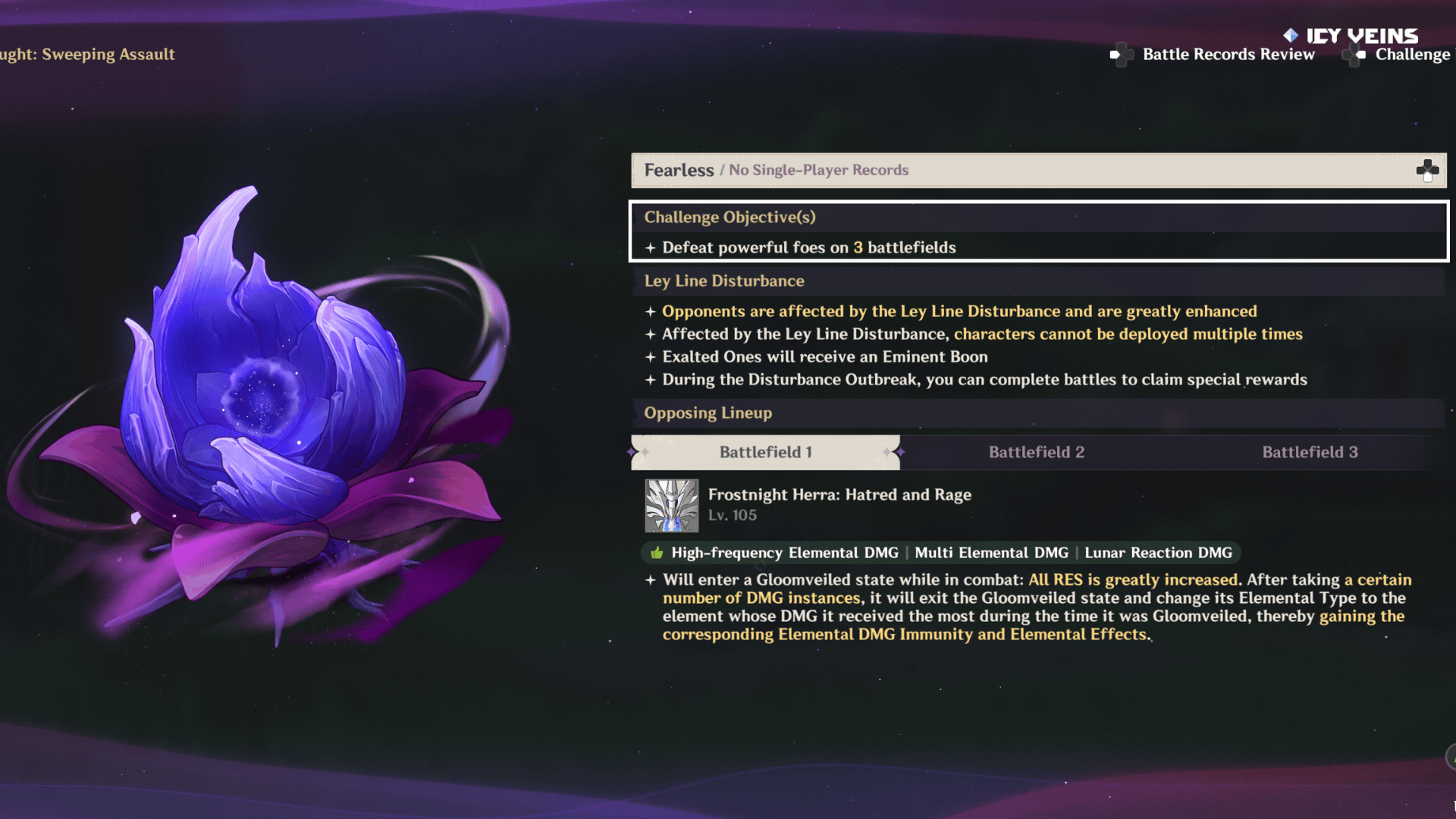Click the High-frequency Elemental DMG recommendation tag
Viewport: 1456px width, 819px height.
[x=784, y=553]
